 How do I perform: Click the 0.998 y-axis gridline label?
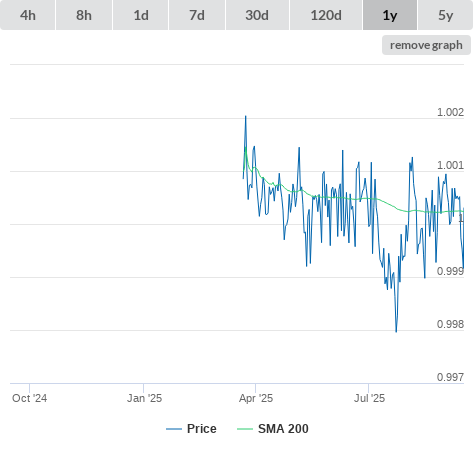450,324
